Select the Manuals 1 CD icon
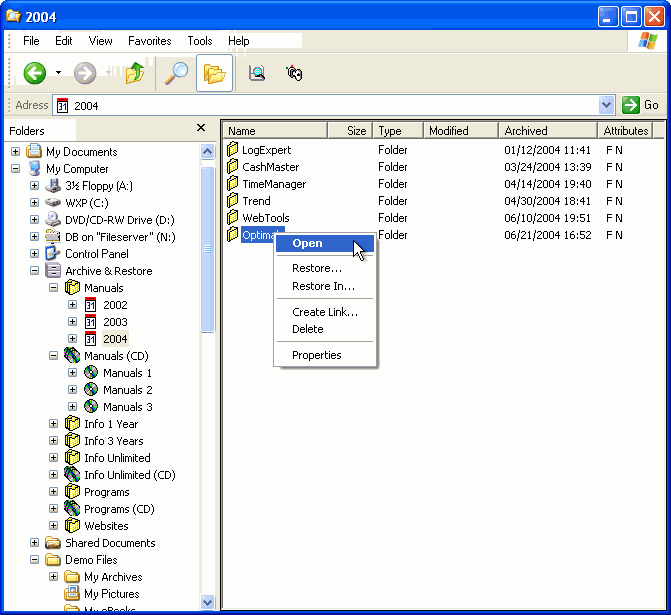The height and width of the screenshot is (615, 671). point(91,372)
